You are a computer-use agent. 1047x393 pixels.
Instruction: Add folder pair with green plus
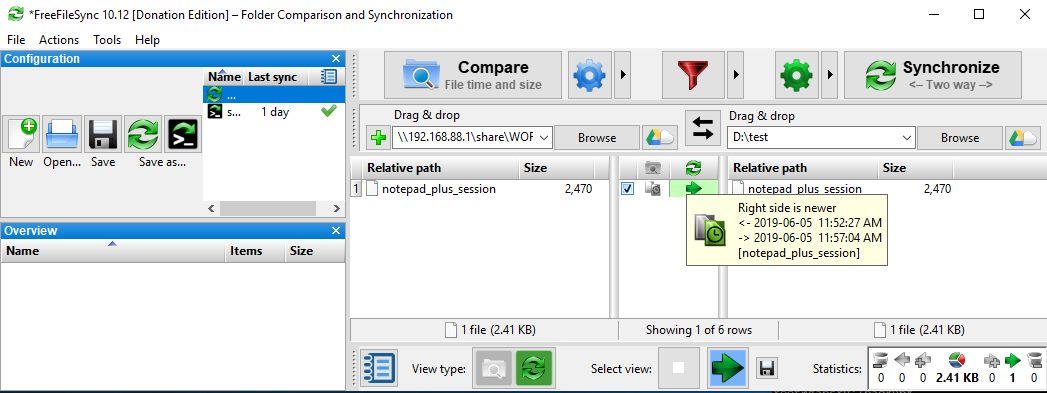379,138
